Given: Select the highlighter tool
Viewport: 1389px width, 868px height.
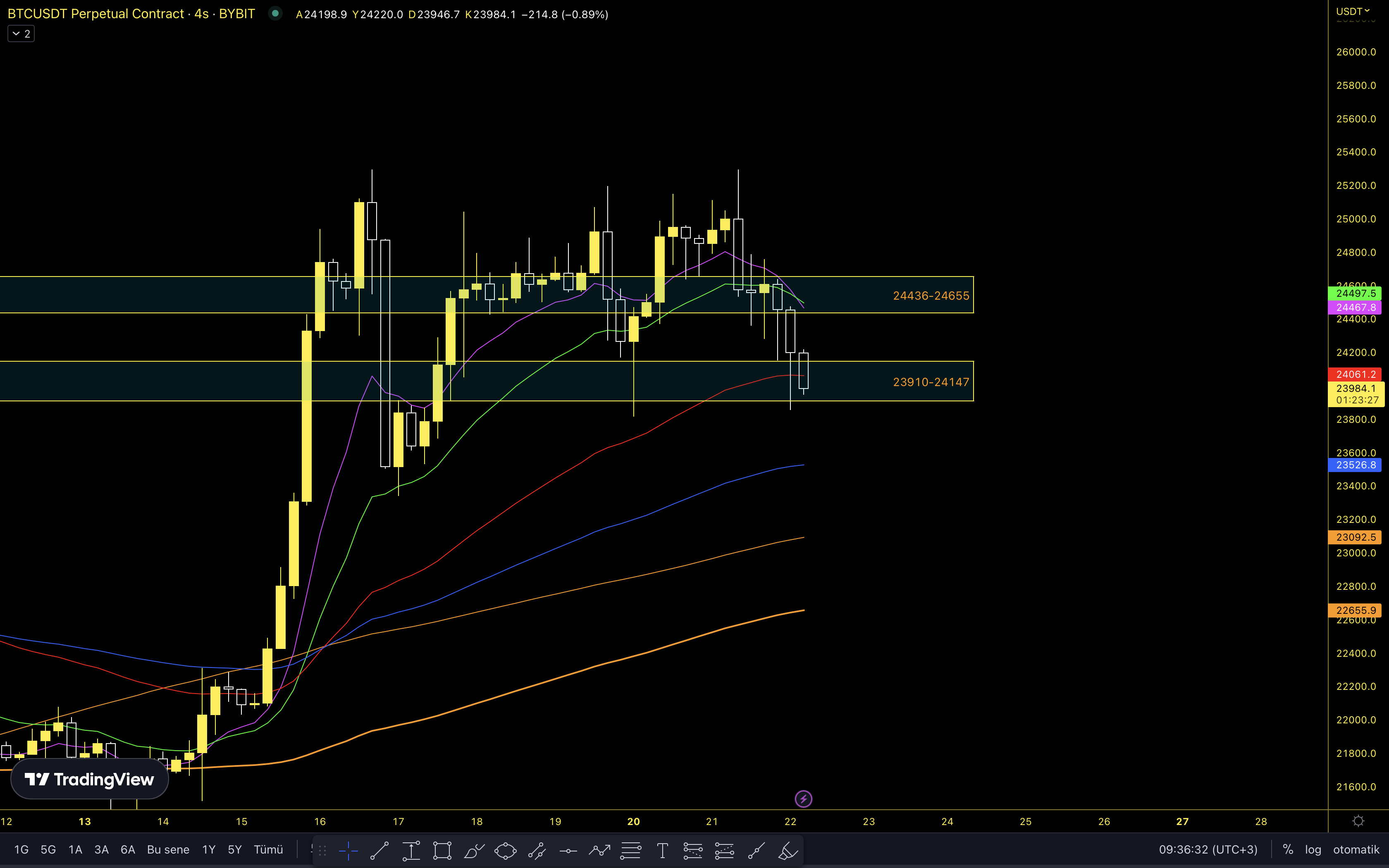Looking at the screenshot, I should click(x=788, y=850).
